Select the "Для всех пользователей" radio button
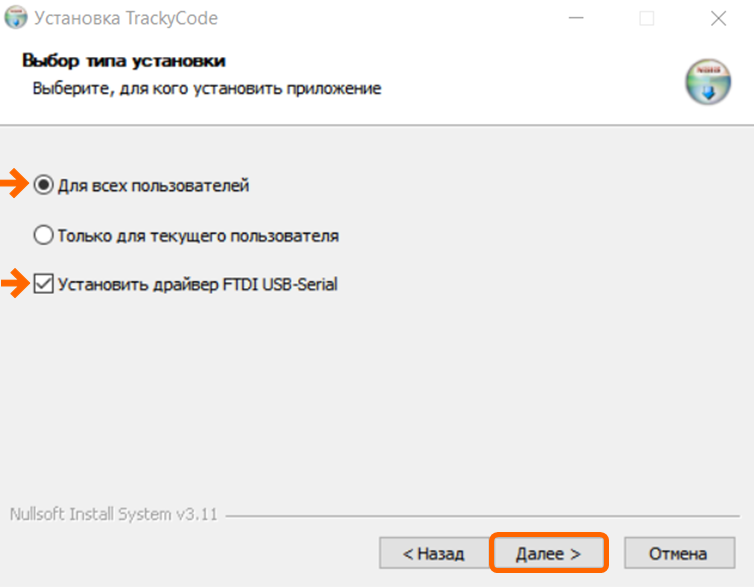This screenshot has width=754, height=587. click(43, 185)
